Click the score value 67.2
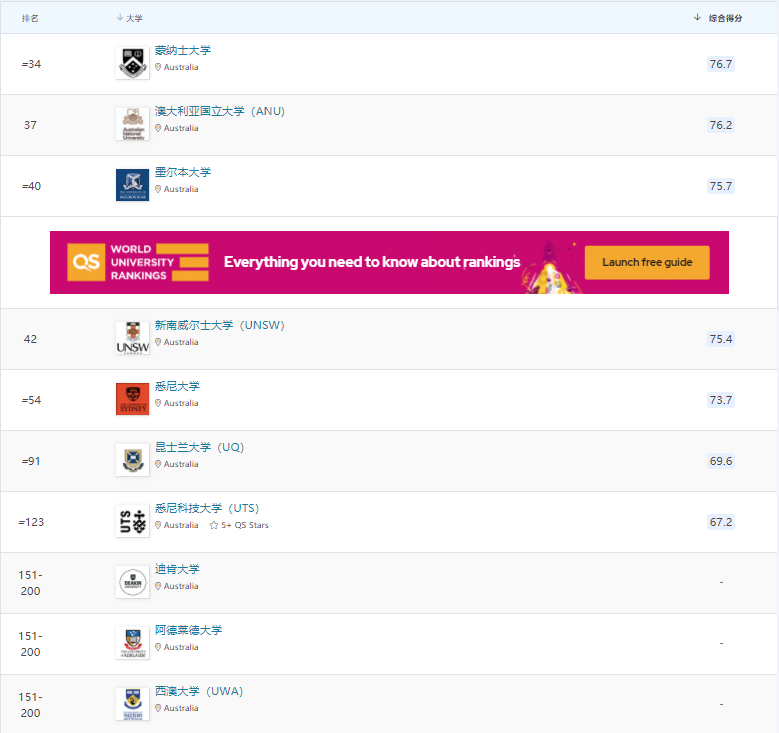779x733 pixels. click(720, 522)
